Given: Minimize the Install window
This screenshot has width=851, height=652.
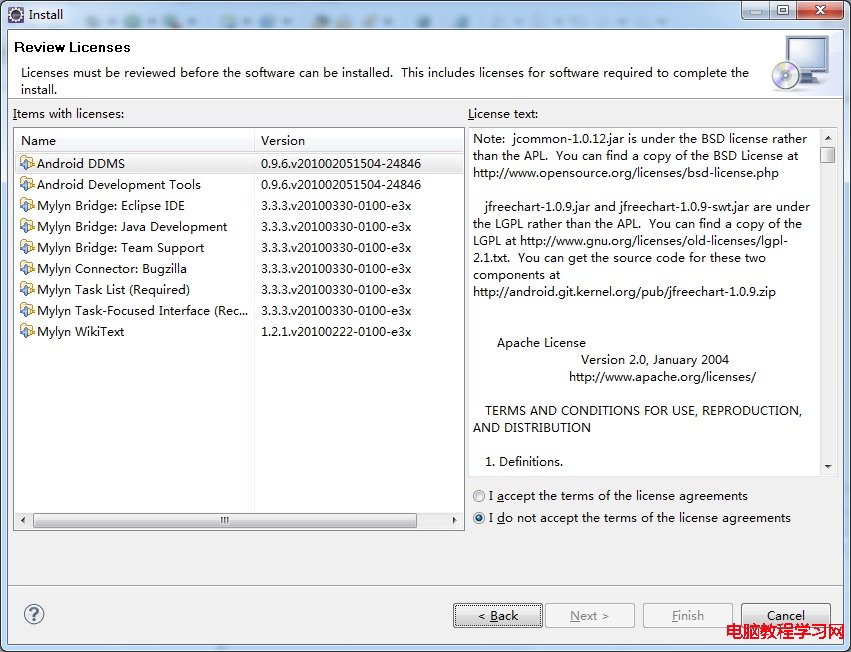Looking at the screenshot, I should (755, 10).
